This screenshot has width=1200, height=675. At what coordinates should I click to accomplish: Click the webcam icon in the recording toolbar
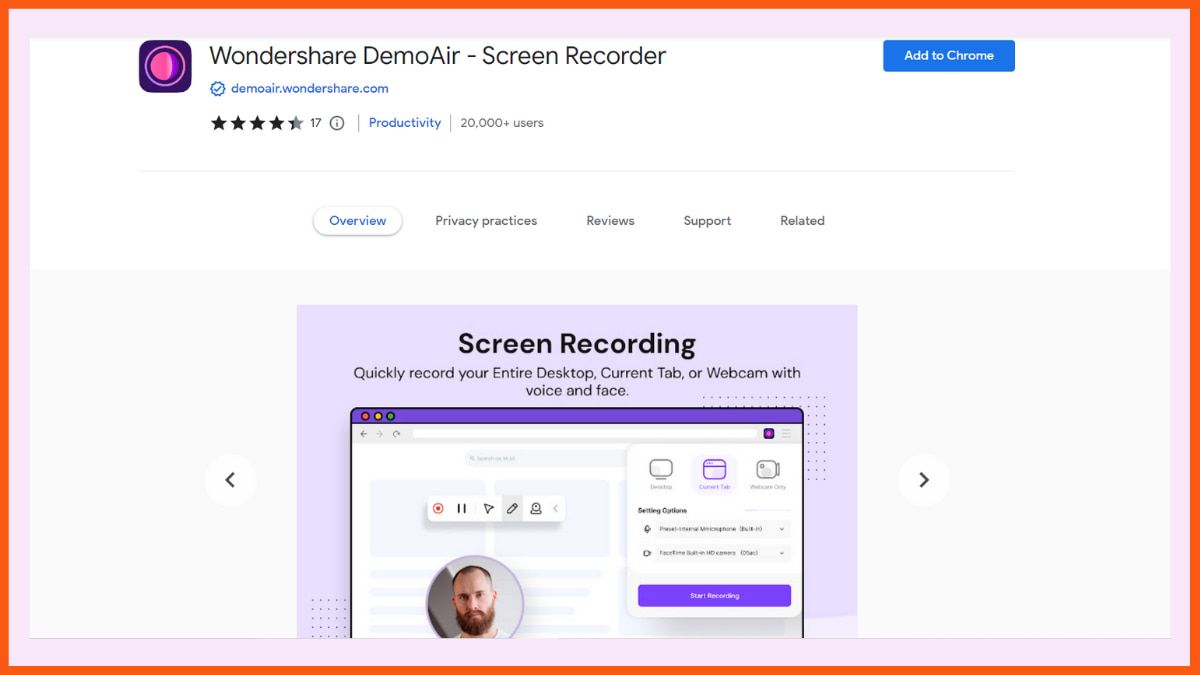point(536,508)
